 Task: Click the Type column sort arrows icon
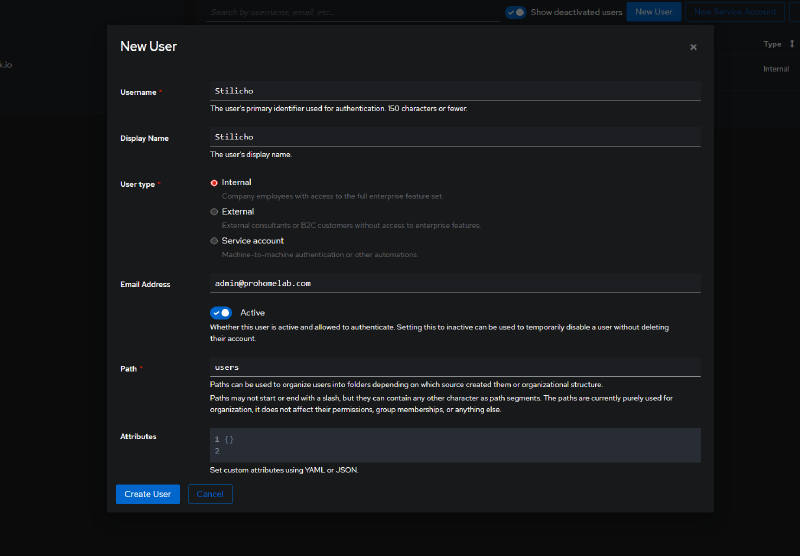tap(792, 44)
